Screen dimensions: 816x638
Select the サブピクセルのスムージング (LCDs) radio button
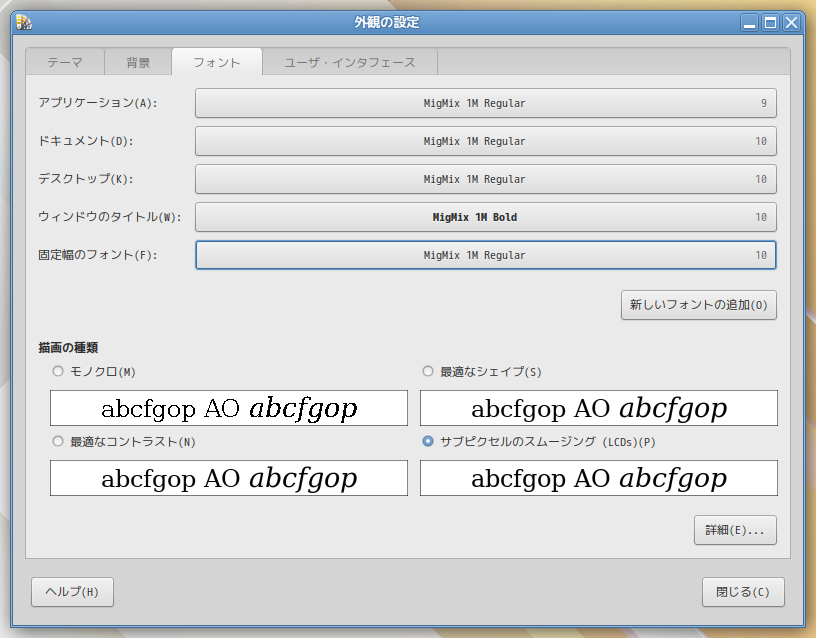(428, 441)
